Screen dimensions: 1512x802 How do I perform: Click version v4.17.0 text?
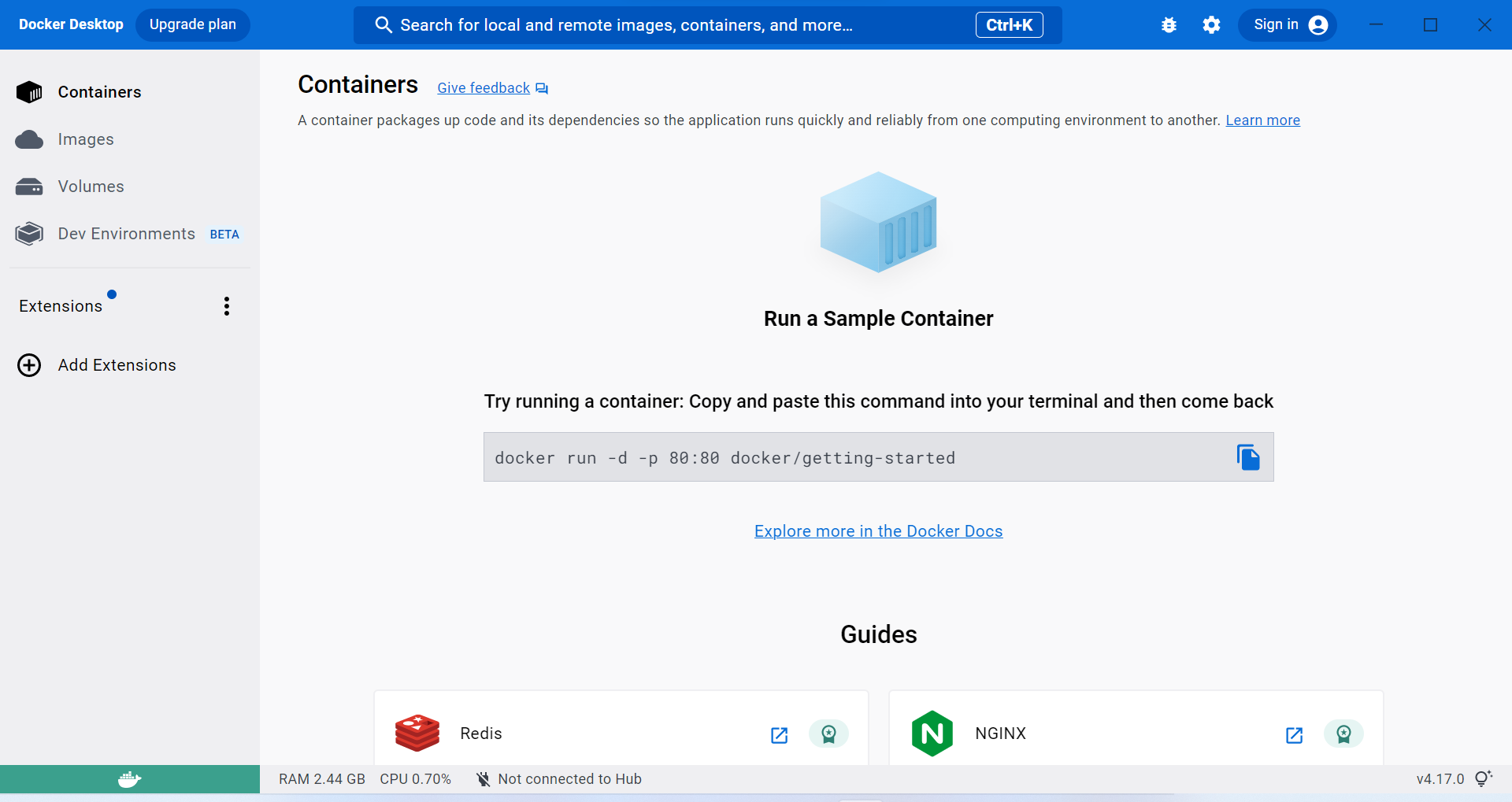1440,779
